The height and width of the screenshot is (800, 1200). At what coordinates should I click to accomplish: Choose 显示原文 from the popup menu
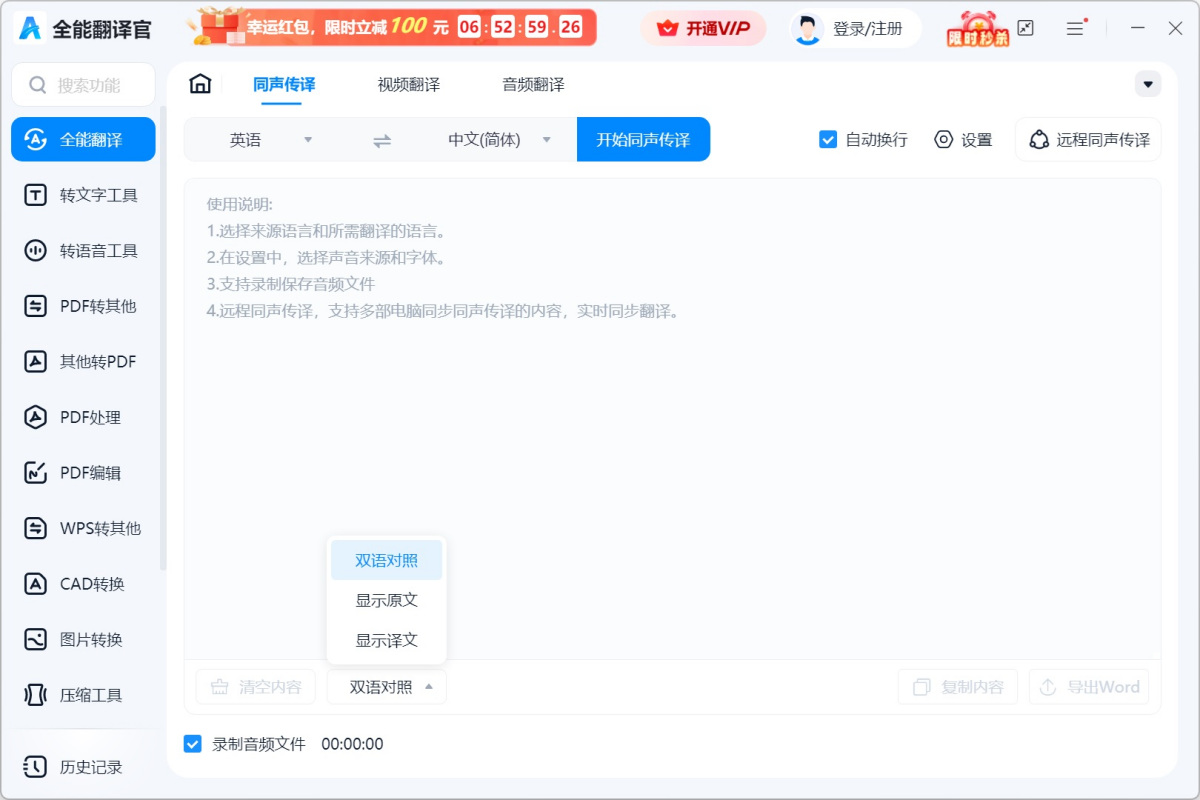[387, 600]
